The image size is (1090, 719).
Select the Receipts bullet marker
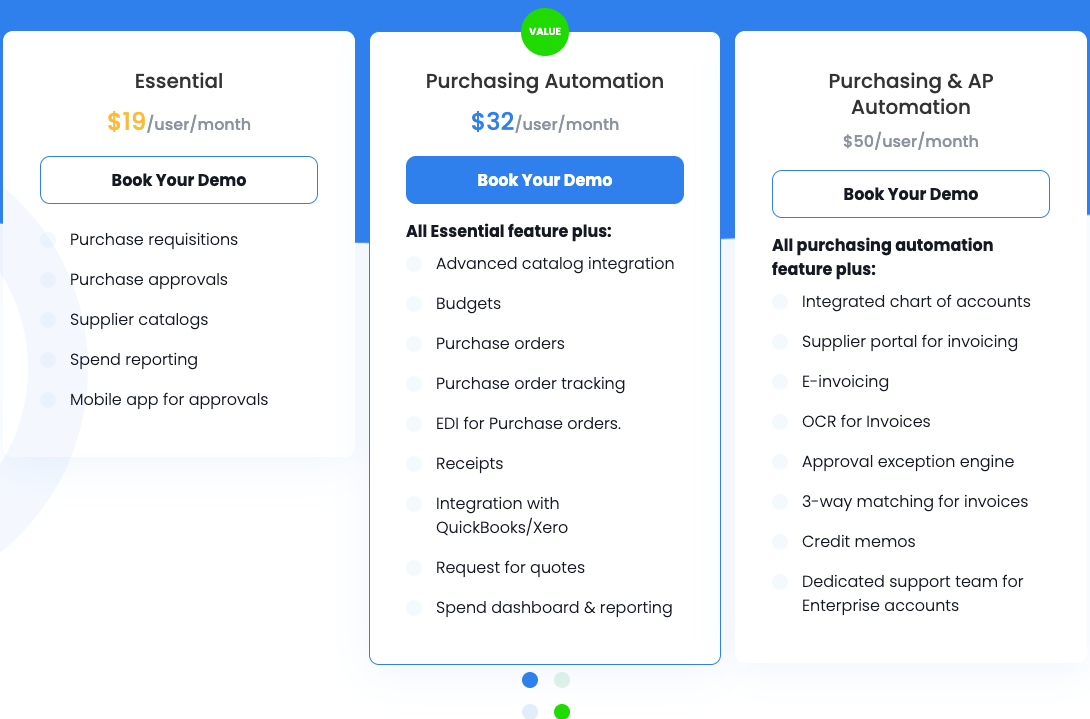pyautogui.click(x=413, y=464)
